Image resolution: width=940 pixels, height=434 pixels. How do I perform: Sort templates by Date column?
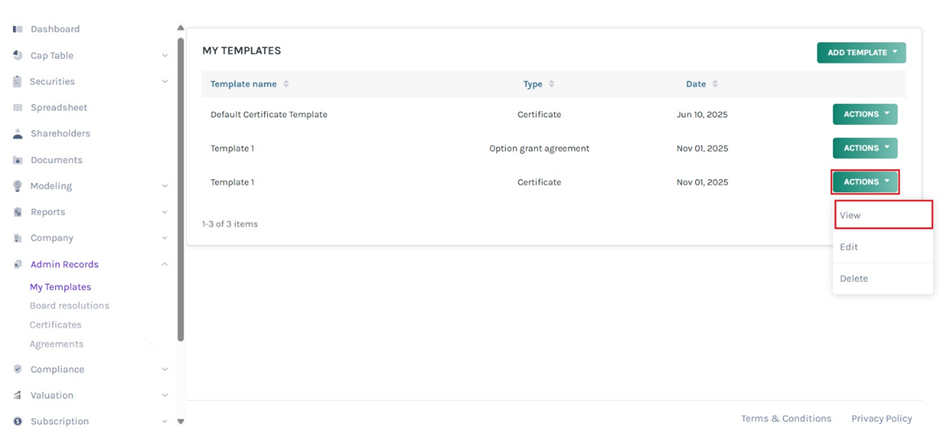[x=714, y=84]
